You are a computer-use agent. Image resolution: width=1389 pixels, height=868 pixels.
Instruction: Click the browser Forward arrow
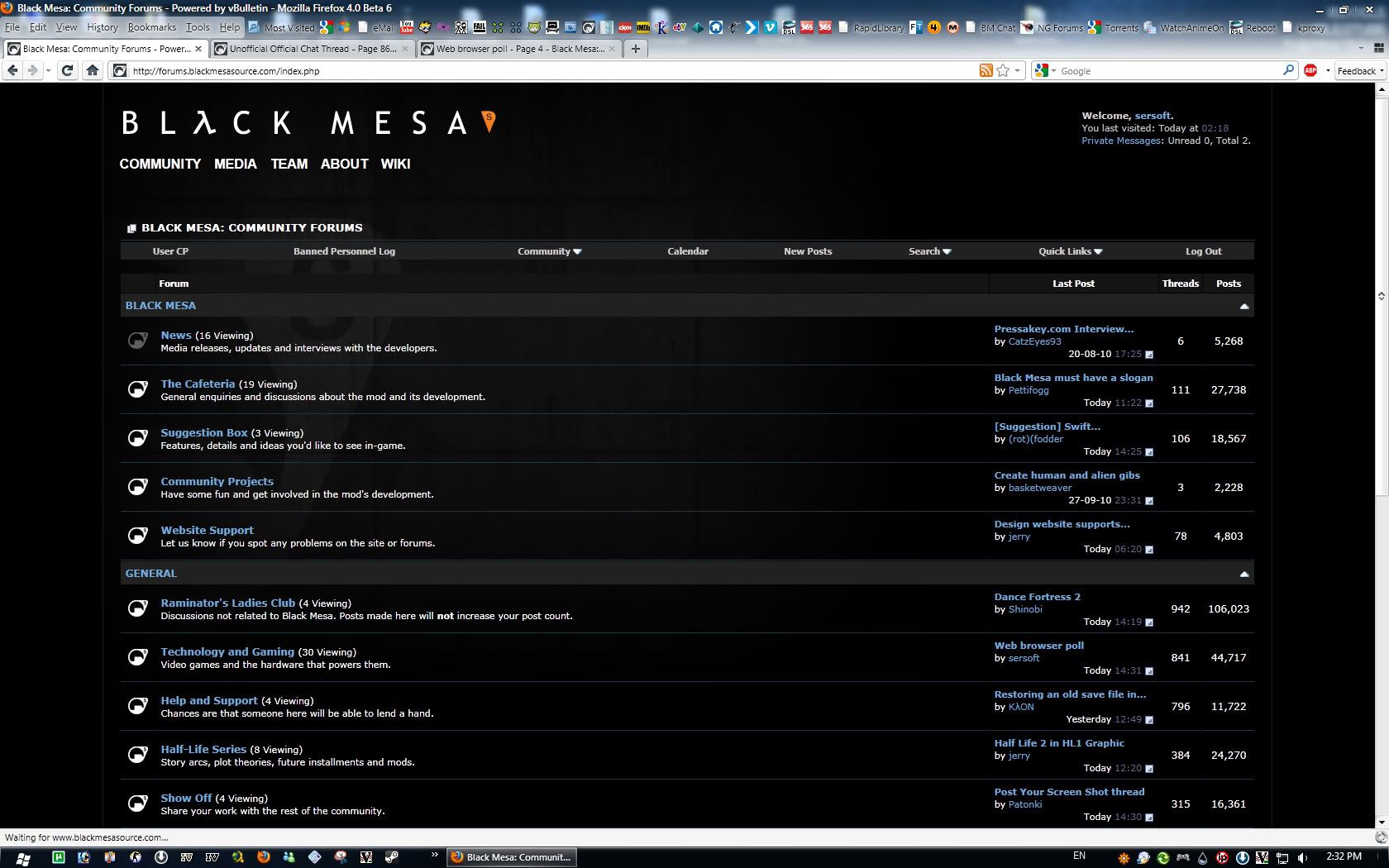point(32,70)
